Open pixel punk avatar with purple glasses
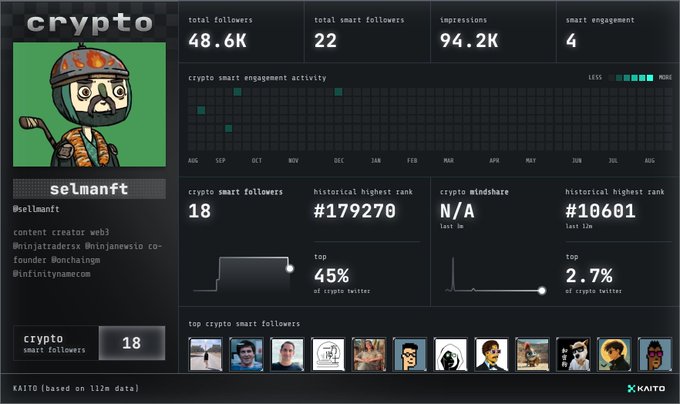This screenshot has height=404, width=680. (655, 355)
